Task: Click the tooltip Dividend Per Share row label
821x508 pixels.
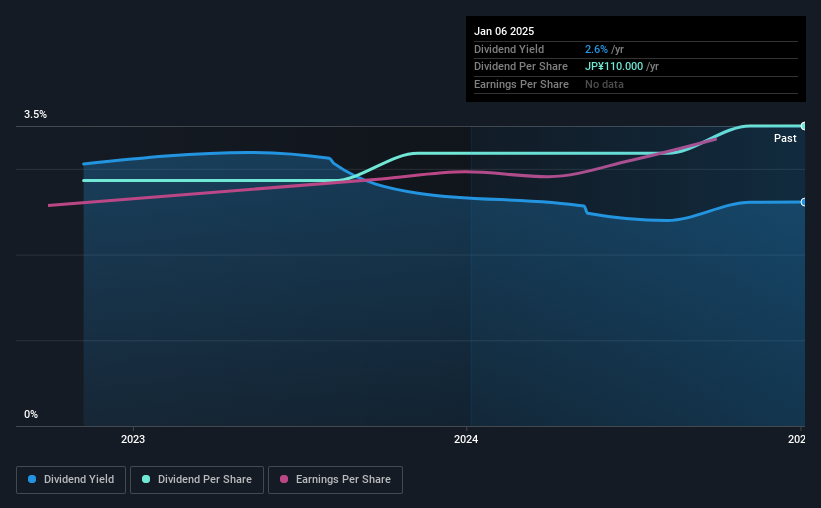Action: click(x=520, y=67)
